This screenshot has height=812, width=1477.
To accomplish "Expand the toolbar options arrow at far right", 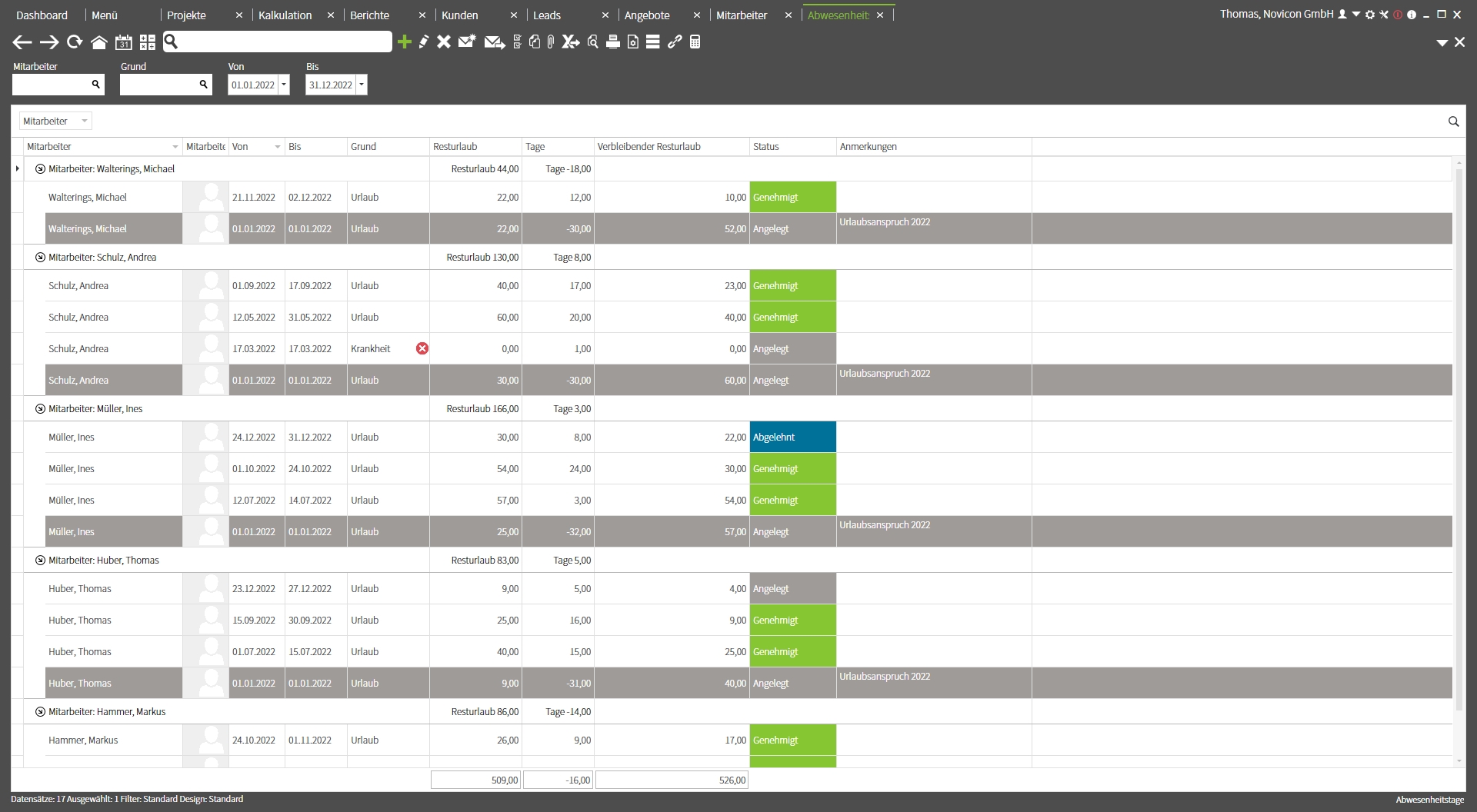I will click(1442, 43).
